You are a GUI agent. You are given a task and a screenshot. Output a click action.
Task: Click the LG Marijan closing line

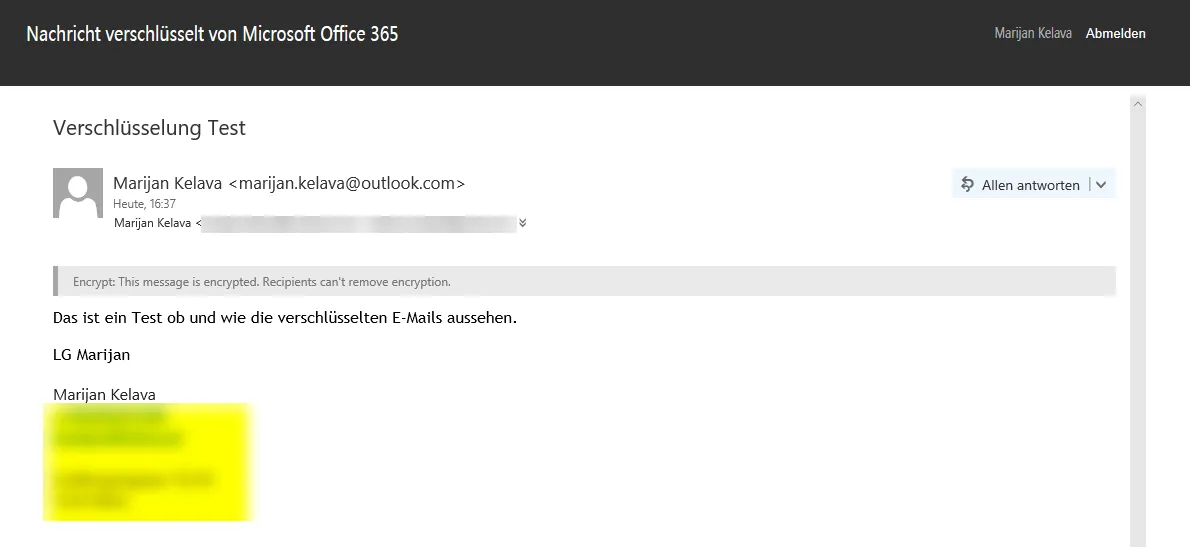91,355
